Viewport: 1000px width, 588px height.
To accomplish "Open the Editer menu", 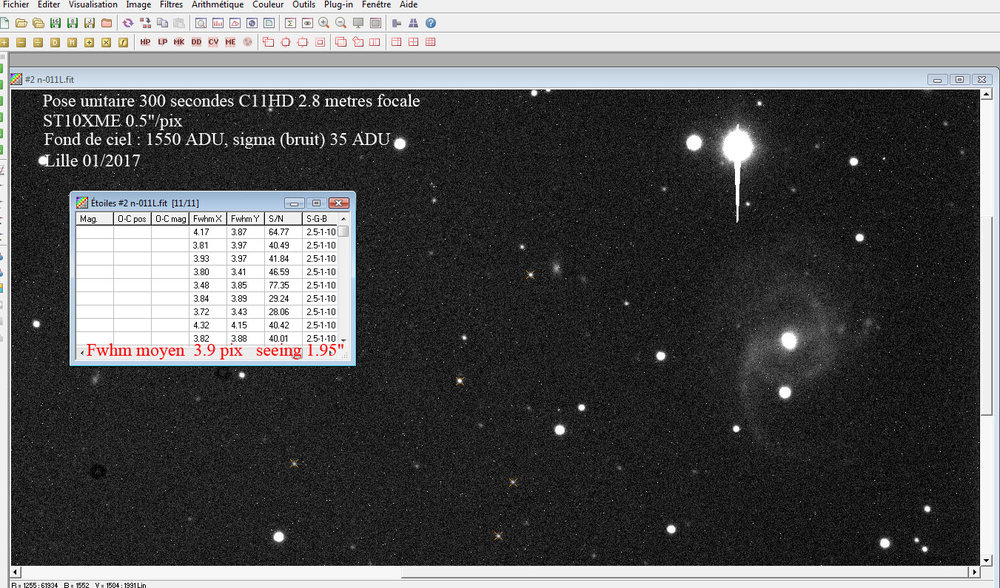I will click(x=48, y=4).
